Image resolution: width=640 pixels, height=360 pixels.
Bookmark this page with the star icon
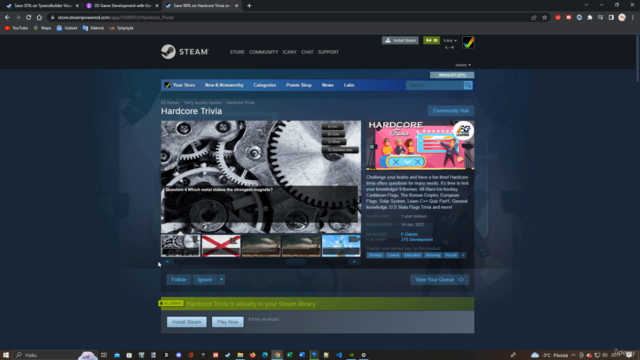click(544, 18)
